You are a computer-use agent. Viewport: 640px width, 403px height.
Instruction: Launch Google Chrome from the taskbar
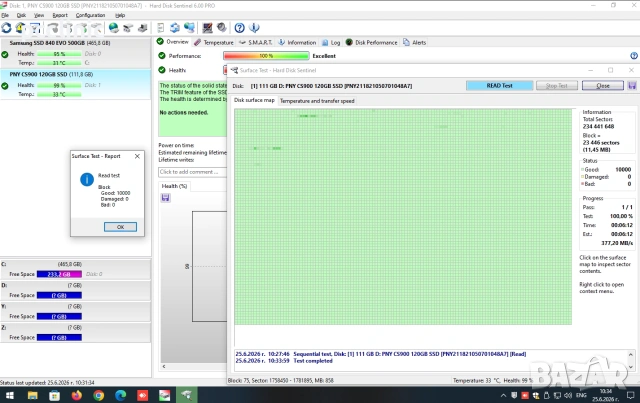[98, 395]
